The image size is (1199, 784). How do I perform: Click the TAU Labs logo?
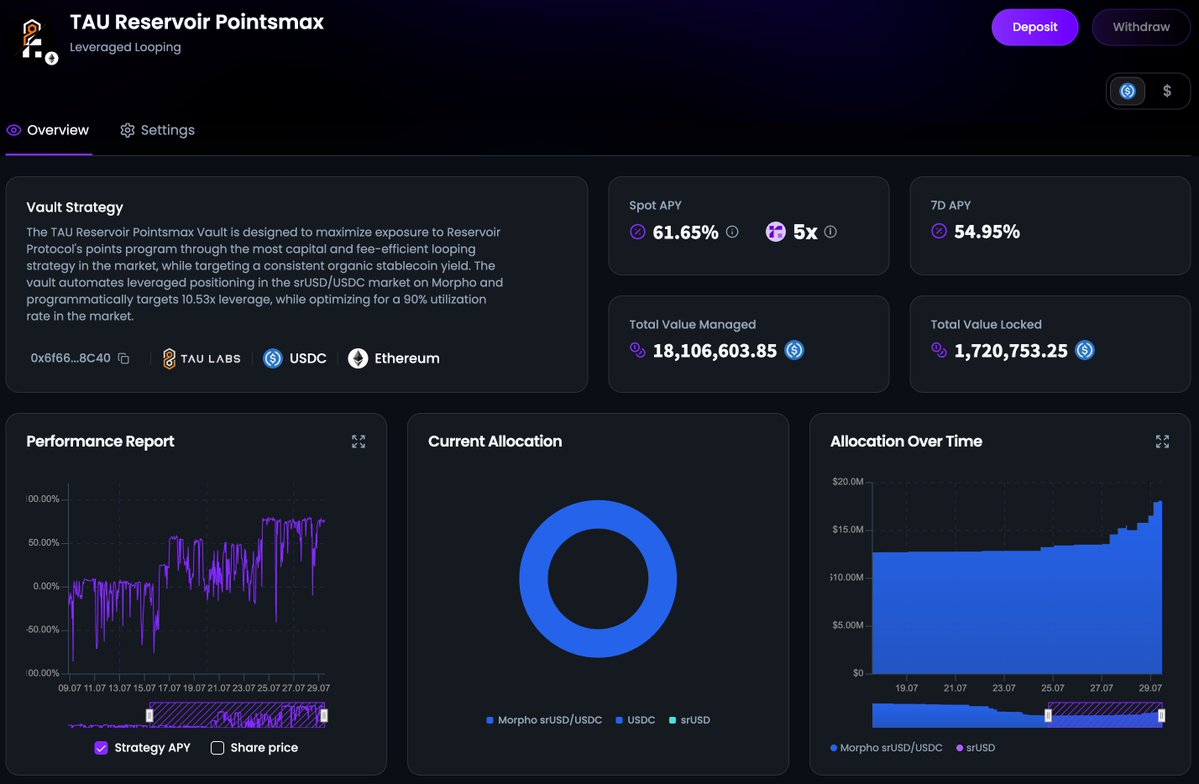[202, 358]
